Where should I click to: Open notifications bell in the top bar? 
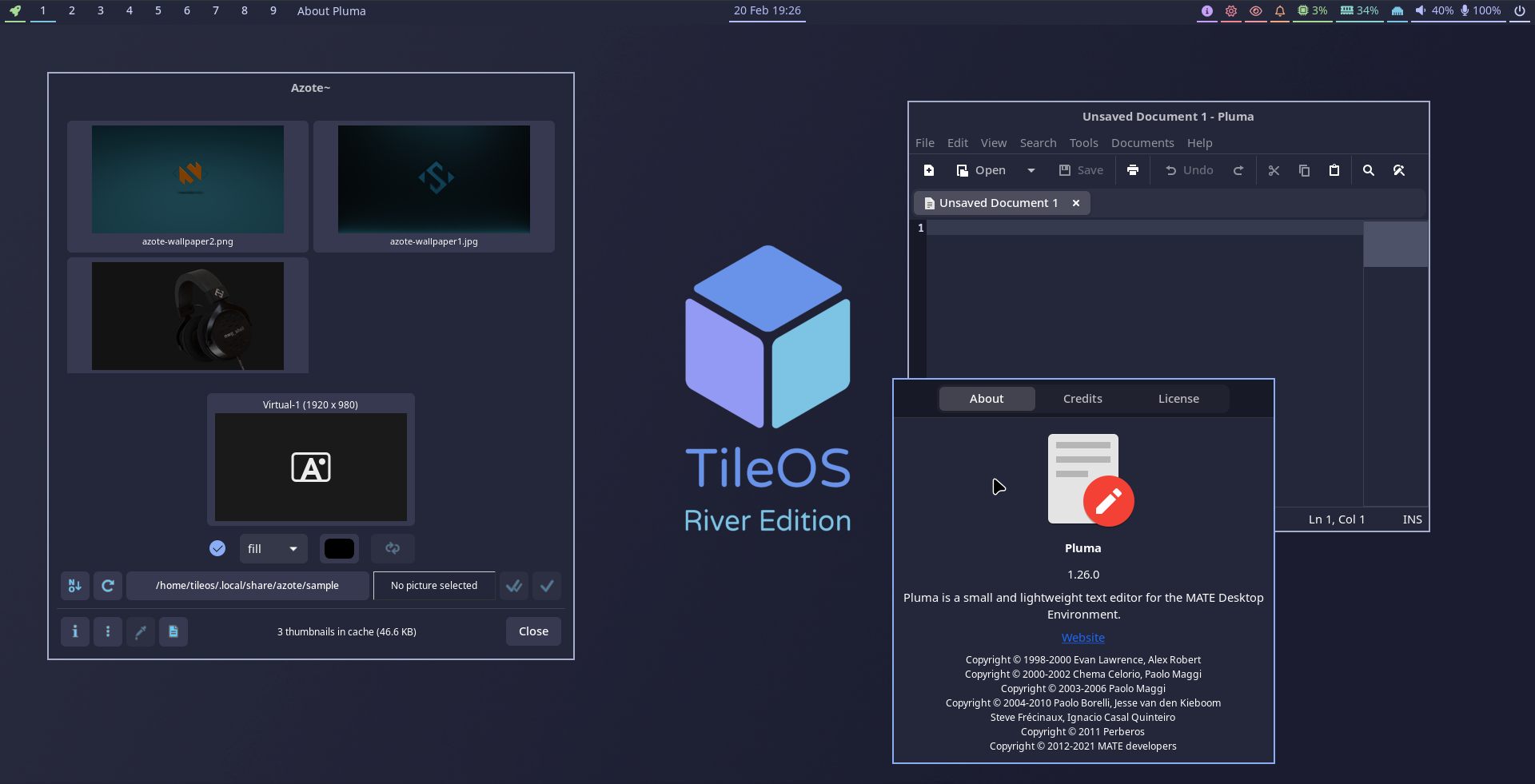click(1280, 11)
